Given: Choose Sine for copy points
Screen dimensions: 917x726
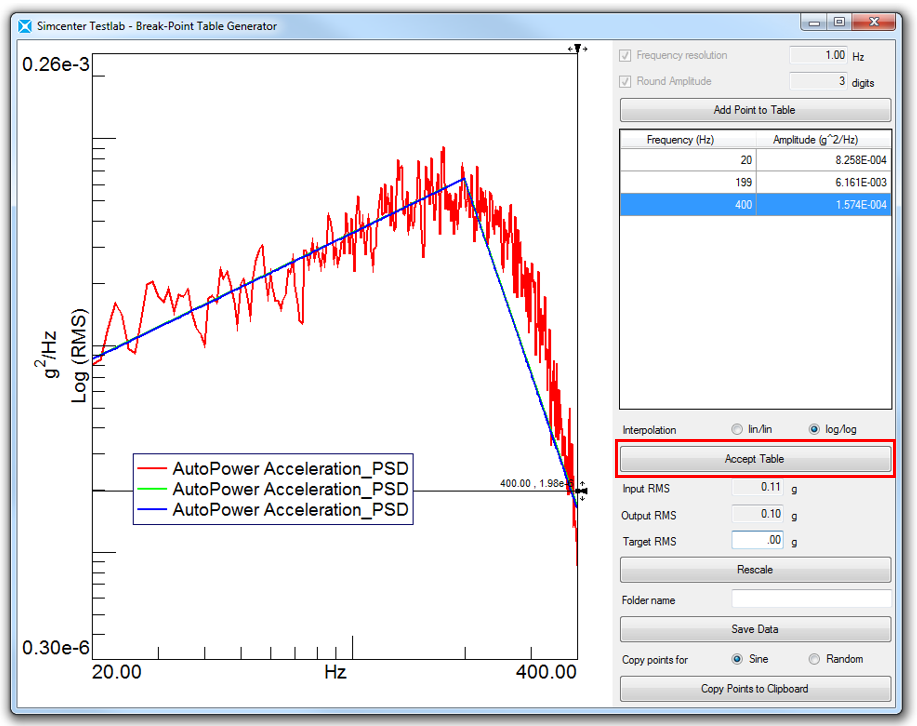Looking at the screenshot, I should pyautogui.click(x=738, y=660).
